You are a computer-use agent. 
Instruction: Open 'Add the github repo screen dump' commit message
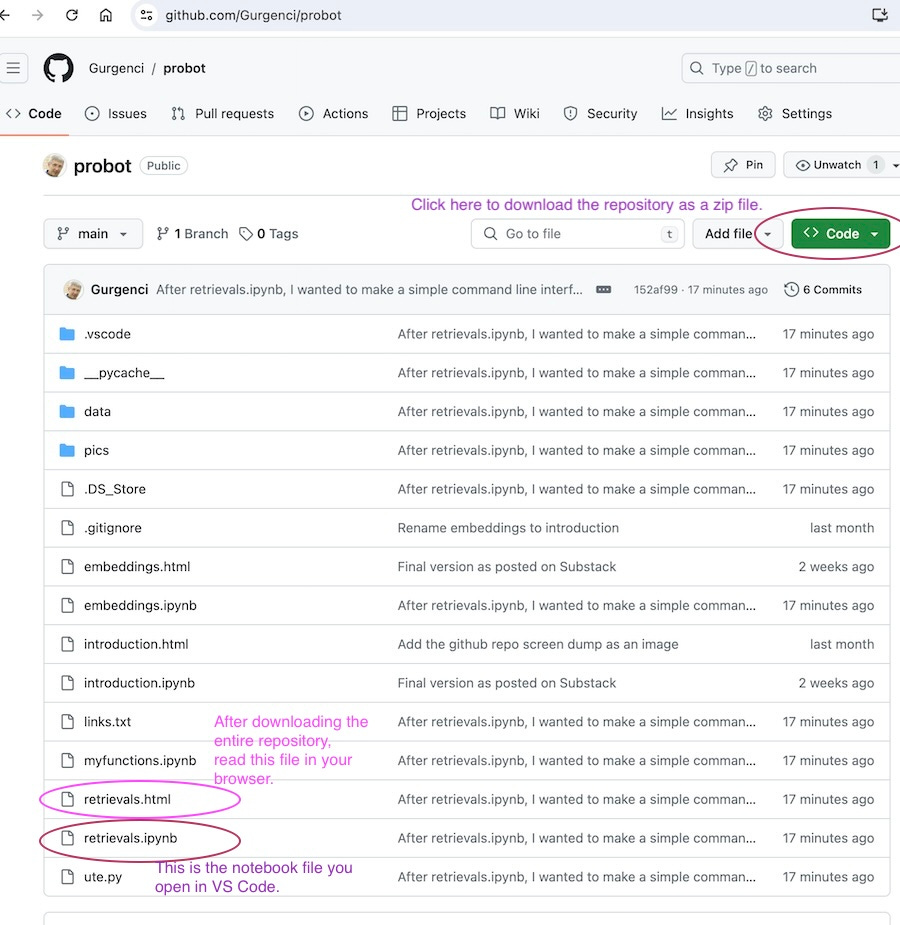538,644
